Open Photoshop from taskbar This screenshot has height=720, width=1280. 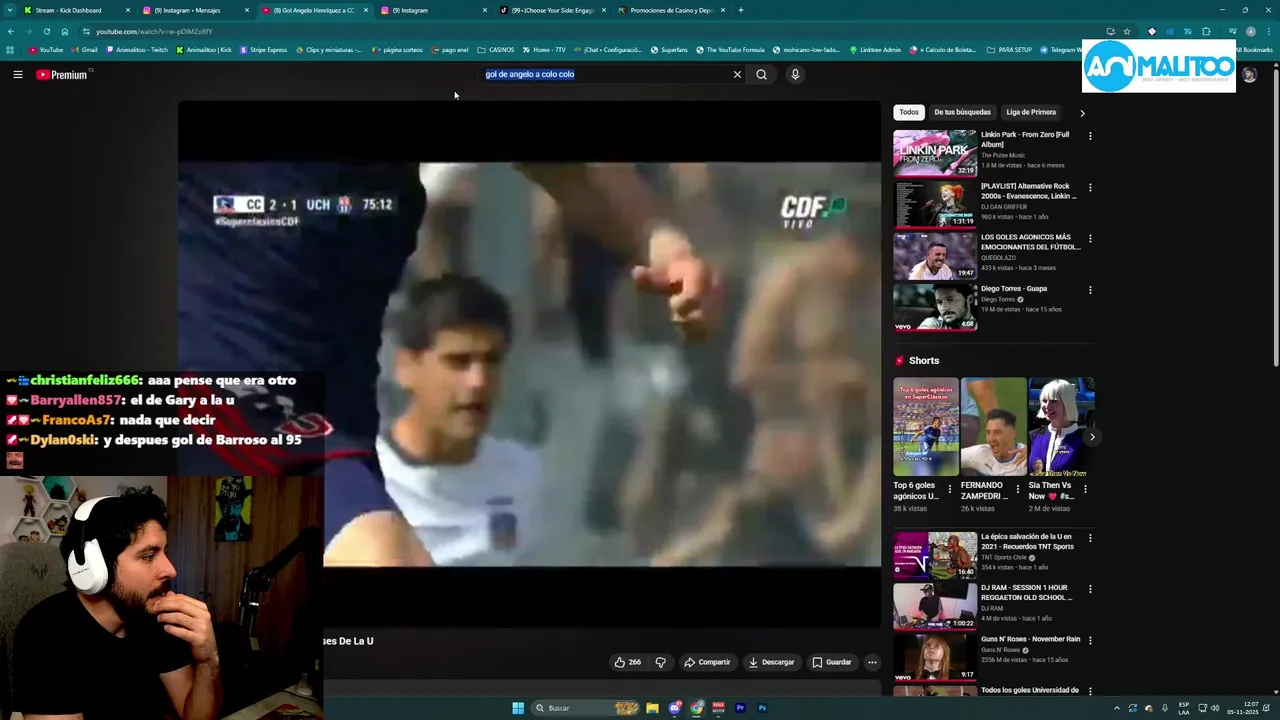(x=762, y=708)
